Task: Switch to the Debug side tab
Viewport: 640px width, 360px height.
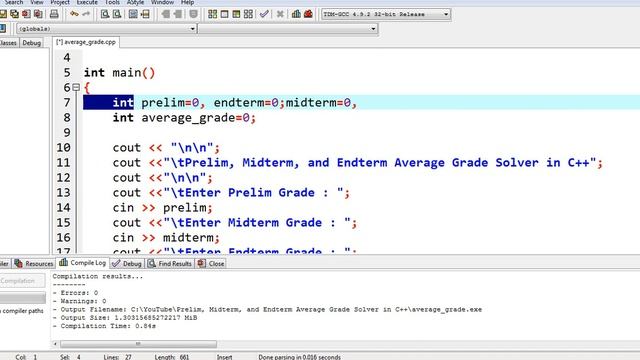Action: 31,43
